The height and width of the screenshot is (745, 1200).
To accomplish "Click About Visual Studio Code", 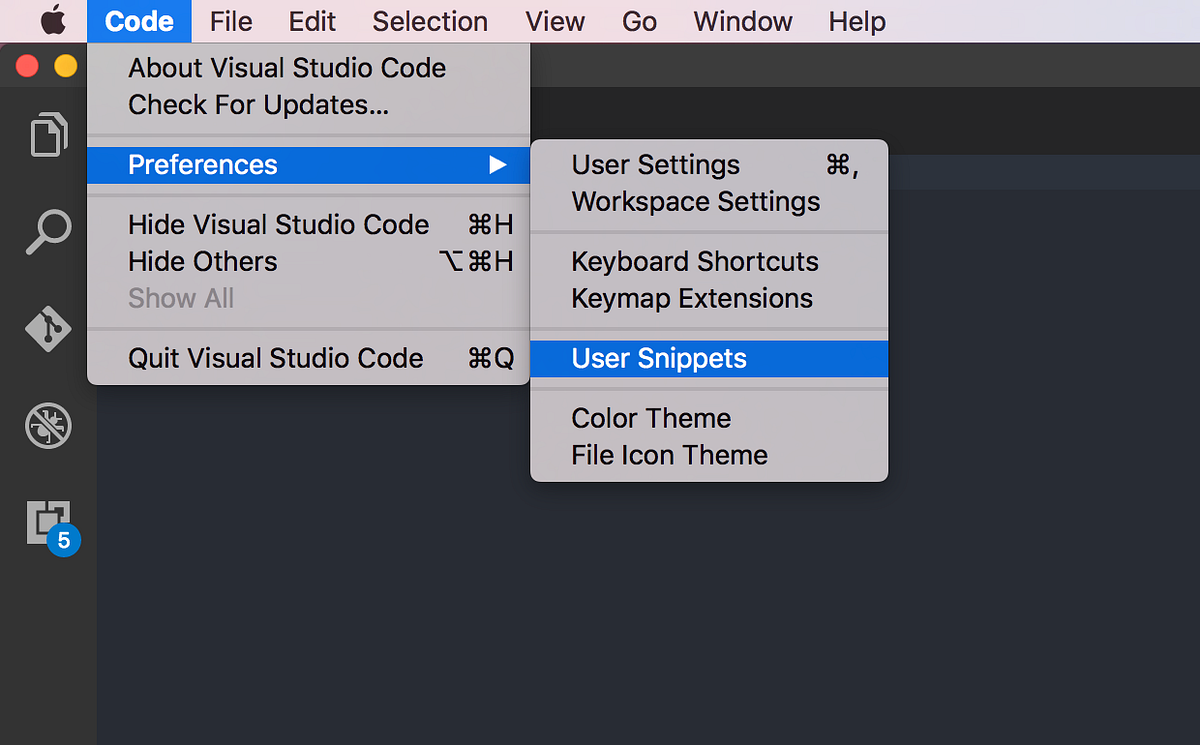I will [x=287, y=68].
